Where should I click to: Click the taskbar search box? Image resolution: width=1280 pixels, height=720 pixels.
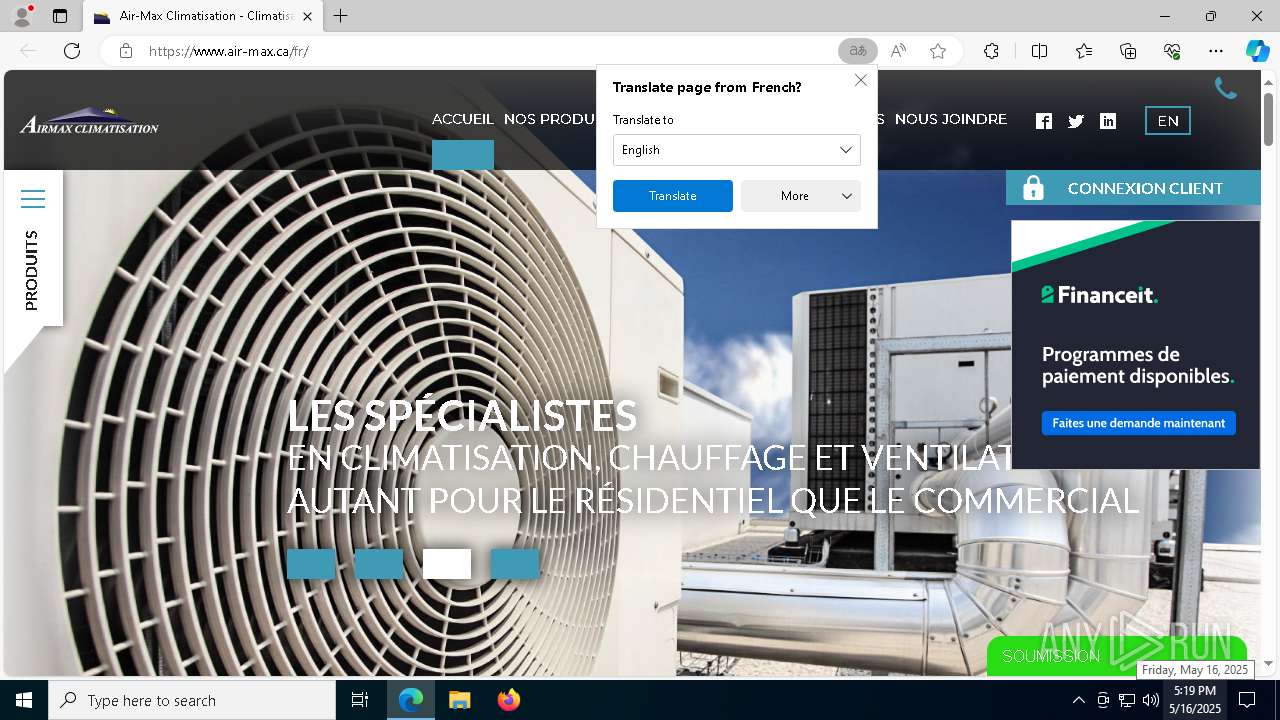point(192,700)
